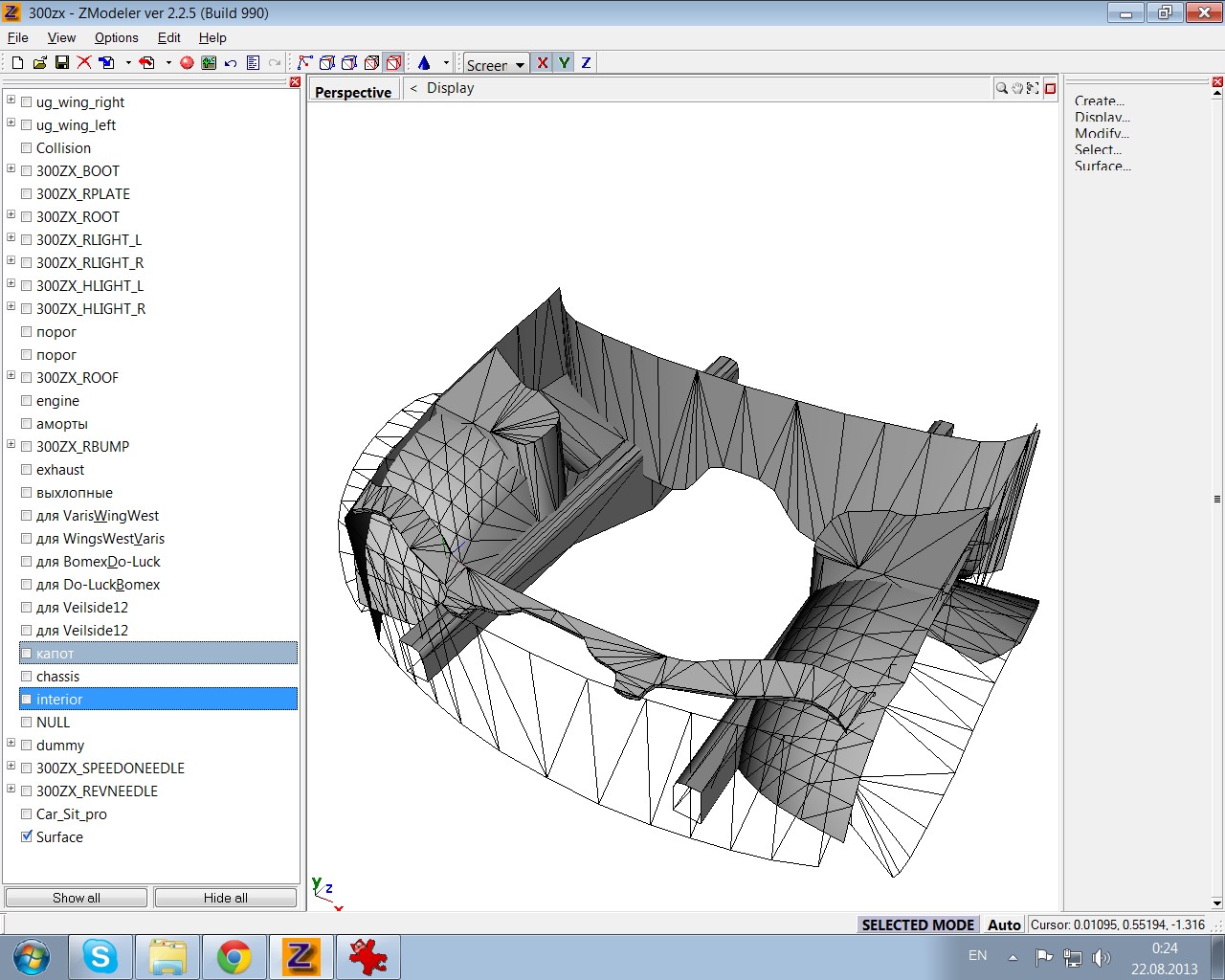Viewport: 1225px width, 980px height.
Task: Check the Collision object checkbox
Action: coord(27,147)
